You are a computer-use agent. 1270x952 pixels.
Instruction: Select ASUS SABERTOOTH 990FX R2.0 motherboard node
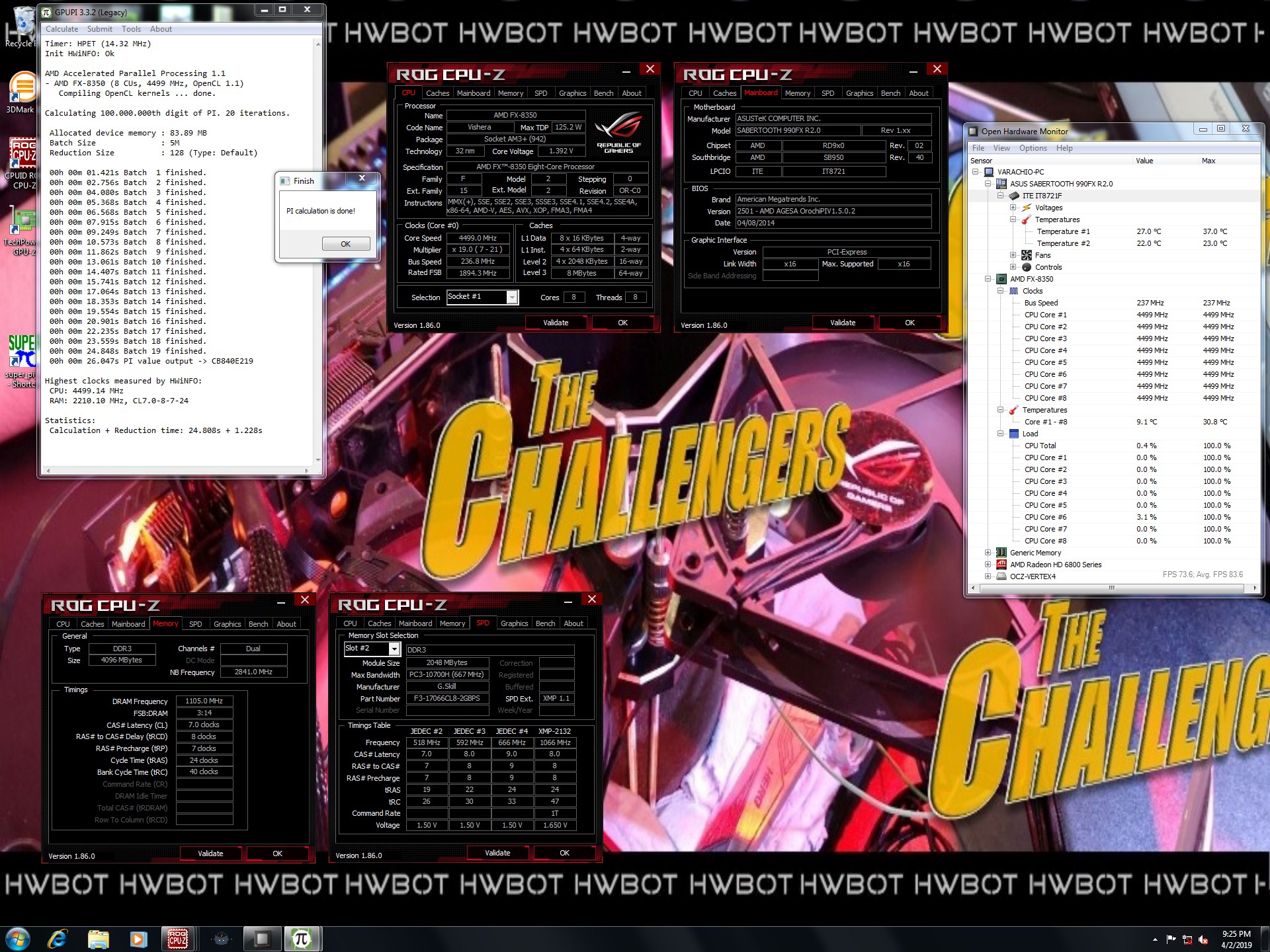point(1061,184)
